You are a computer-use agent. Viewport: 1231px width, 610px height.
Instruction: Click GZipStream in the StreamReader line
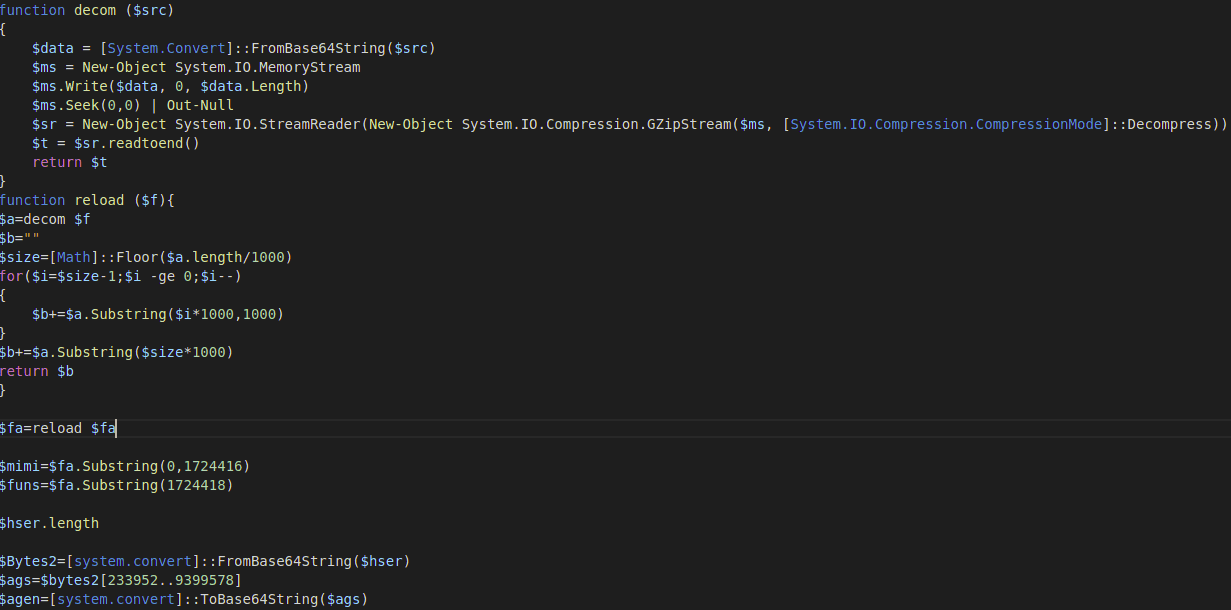point(689,124)
